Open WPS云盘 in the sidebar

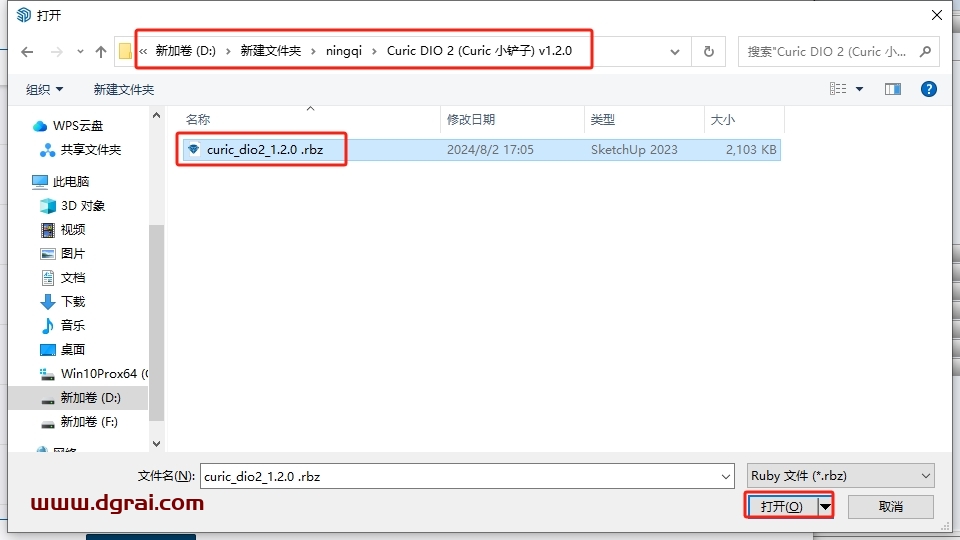[68, 126]
